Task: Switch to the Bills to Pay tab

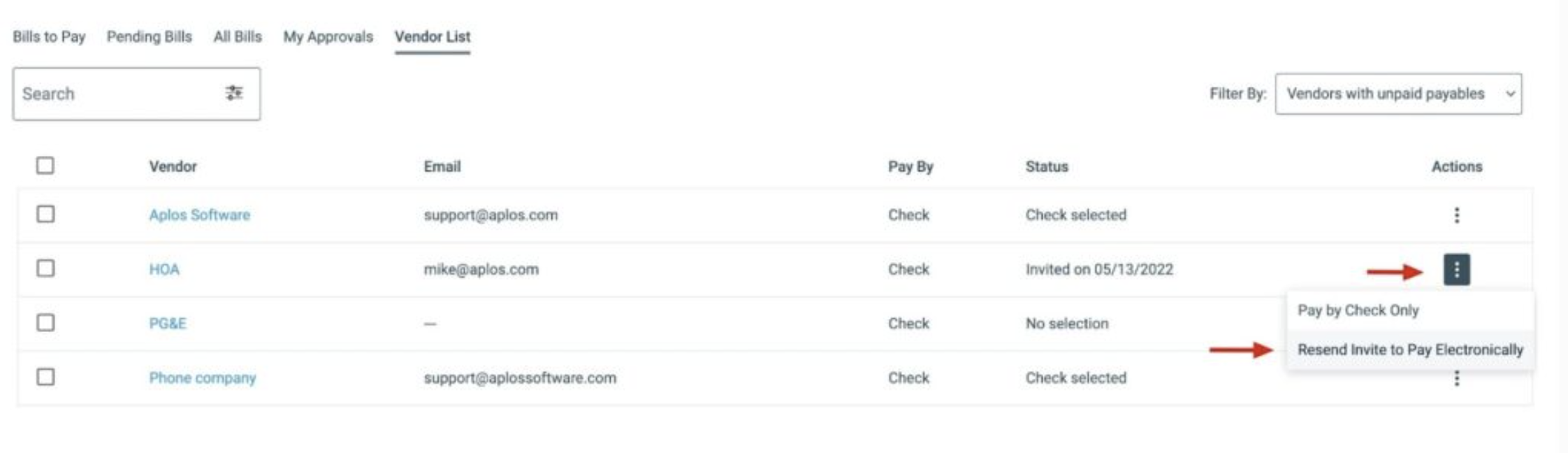Action: (49, 36)
